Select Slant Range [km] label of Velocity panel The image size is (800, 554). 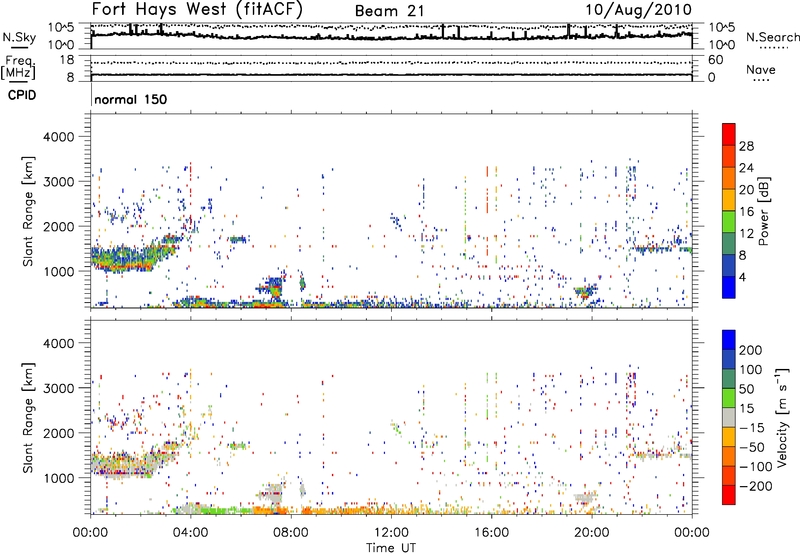click(x=28, y=418)
